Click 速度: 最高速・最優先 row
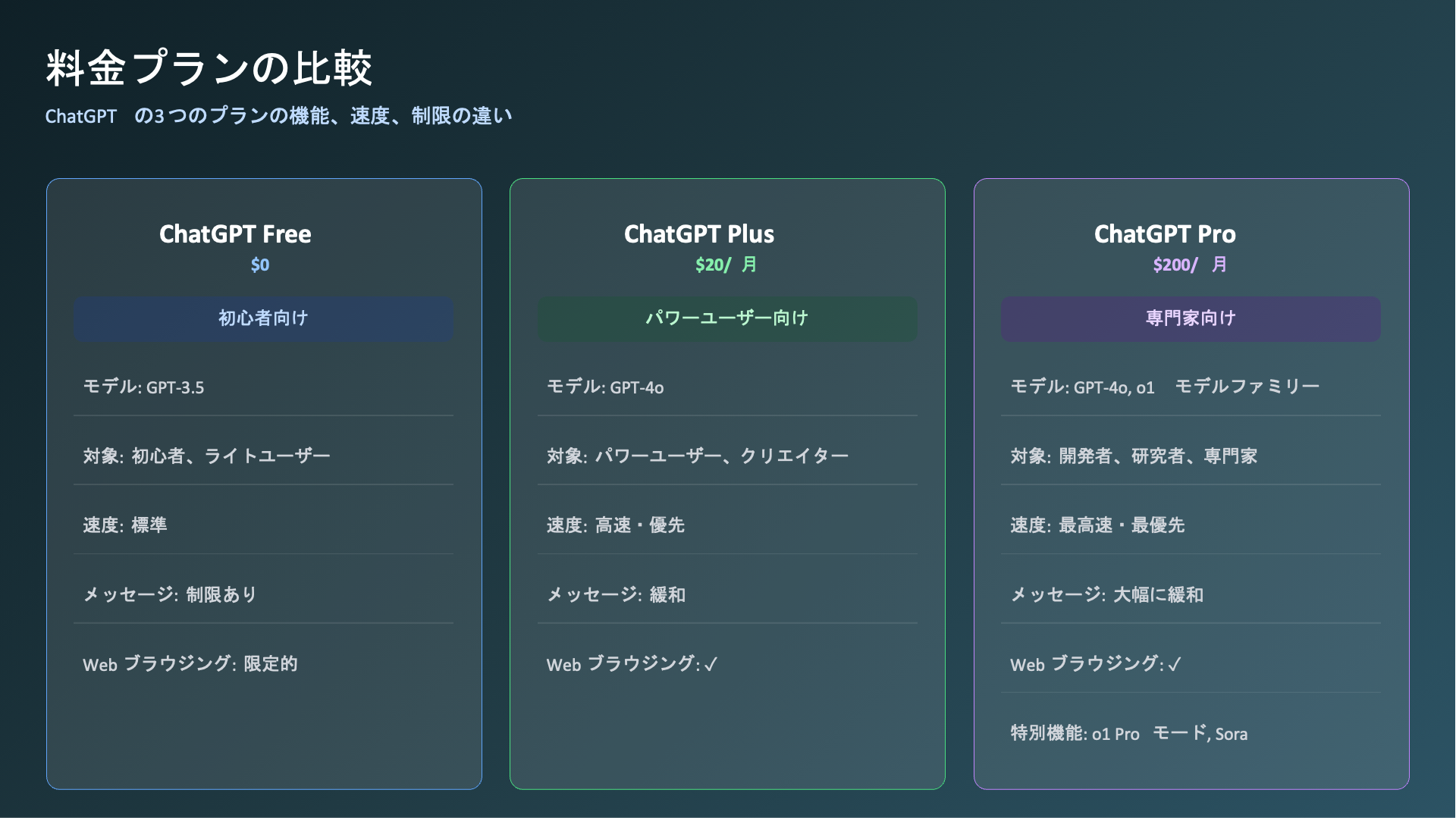Screen dimensions: 1456x818 pos(1191,525)
